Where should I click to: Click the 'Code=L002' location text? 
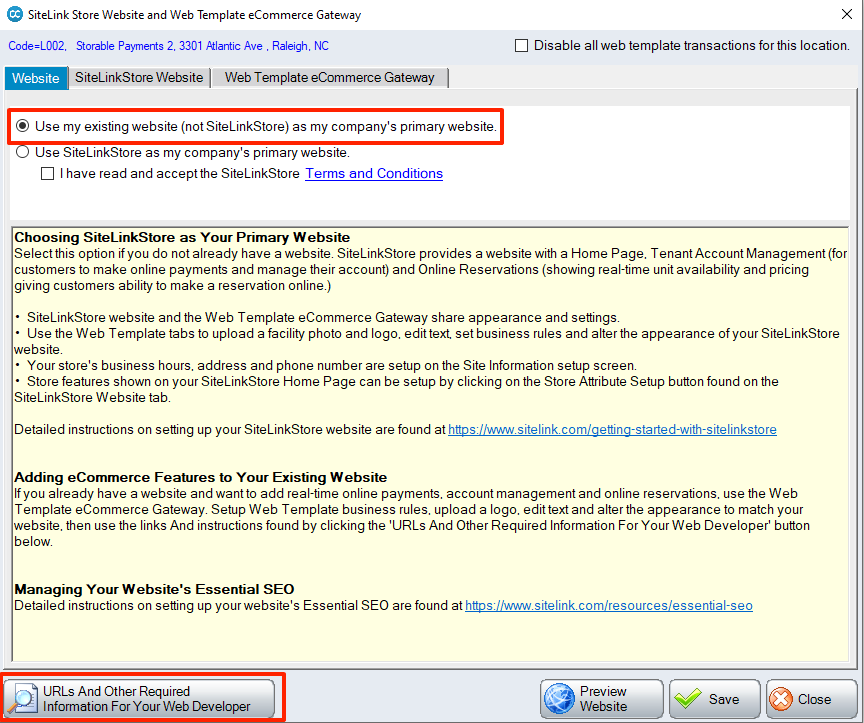click(x=37, y=46)
